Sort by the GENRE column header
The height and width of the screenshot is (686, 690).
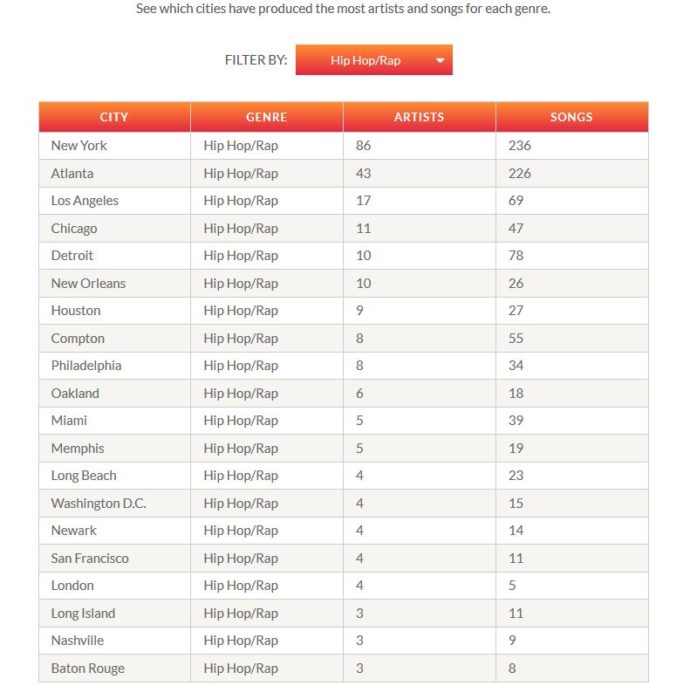(267, 117)
